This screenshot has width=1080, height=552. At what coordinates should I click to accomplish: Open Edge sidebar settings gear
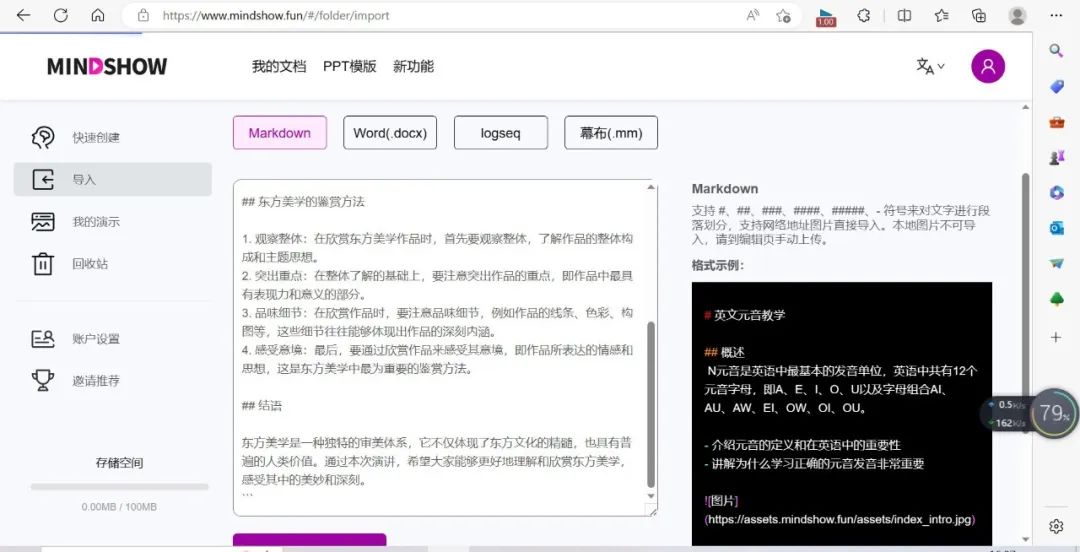pyautogui.click(x=1056, y=527)
